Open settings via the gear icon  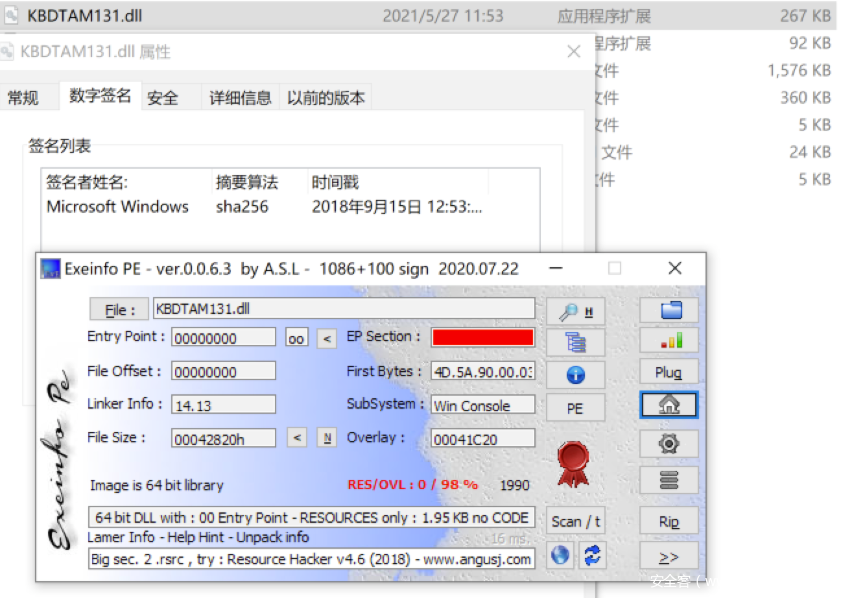pyautogui.click(x=670, y=443)
